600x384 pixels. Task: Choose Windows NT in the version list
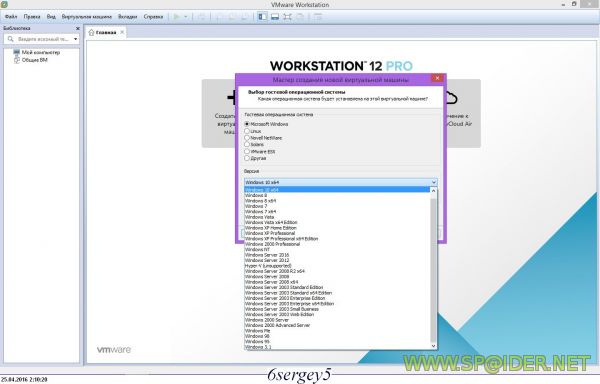point(337,249)
